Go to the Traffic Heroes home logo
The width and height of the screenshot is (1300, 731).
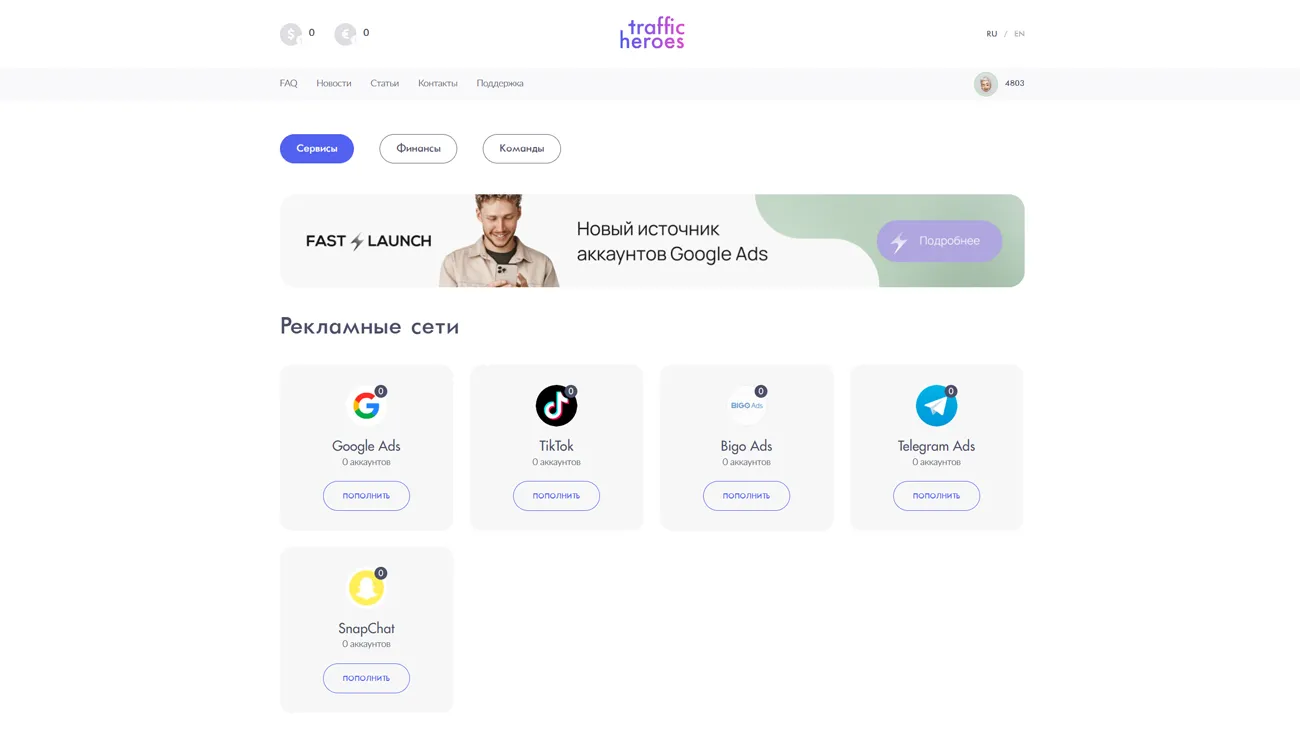[x=652, y=33]
